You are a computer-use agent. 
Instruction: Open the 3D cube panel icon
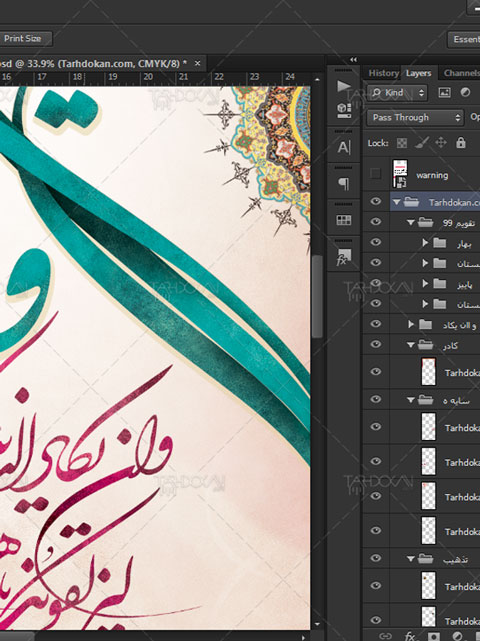coord(343,110)
